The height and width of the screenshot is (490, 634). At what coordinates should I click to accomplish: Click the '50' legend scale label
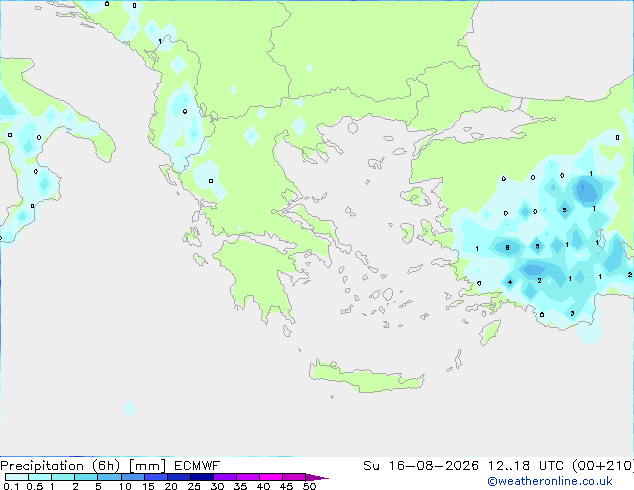click(x=309, y=486)
